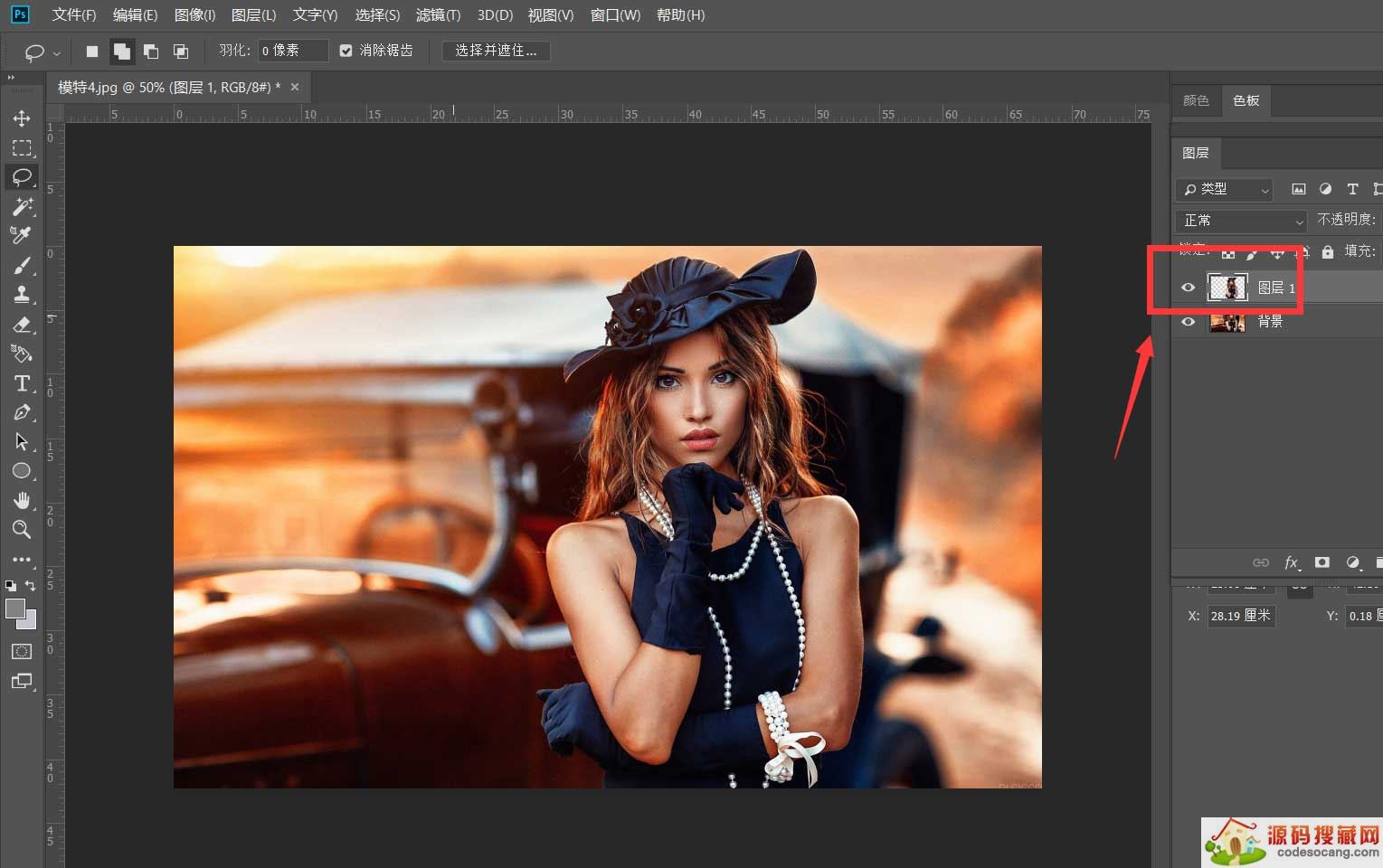Viewport: 1383px width, 868px height.
Task: Toggle the 消除锯齿 anti-alias checkbox
Action: [346, 51]
